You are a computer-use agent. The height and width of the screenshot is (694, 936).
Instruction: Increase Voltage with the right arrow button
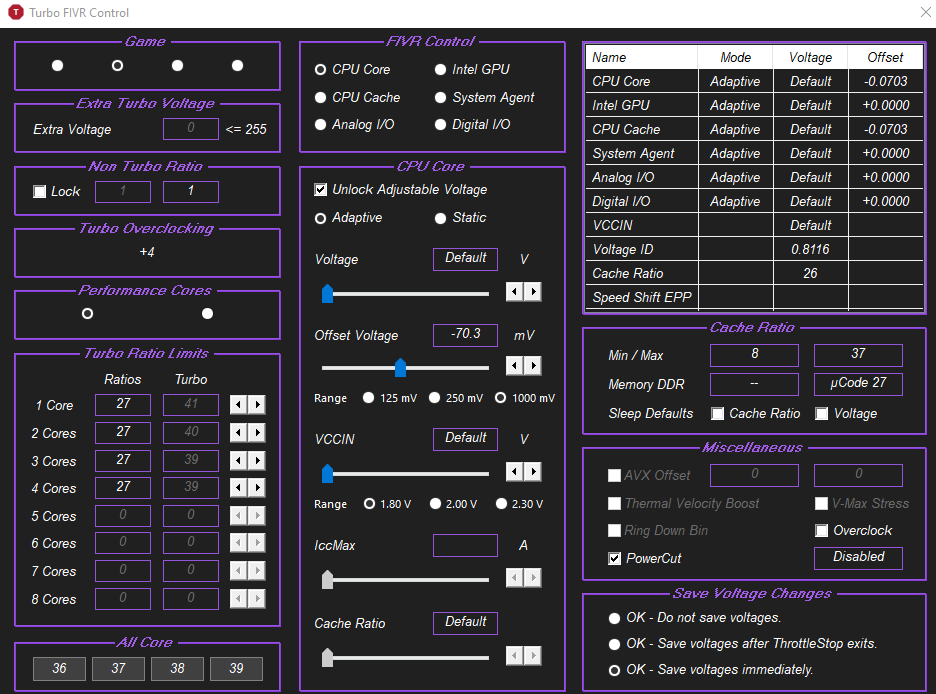(x=533, y=292)
